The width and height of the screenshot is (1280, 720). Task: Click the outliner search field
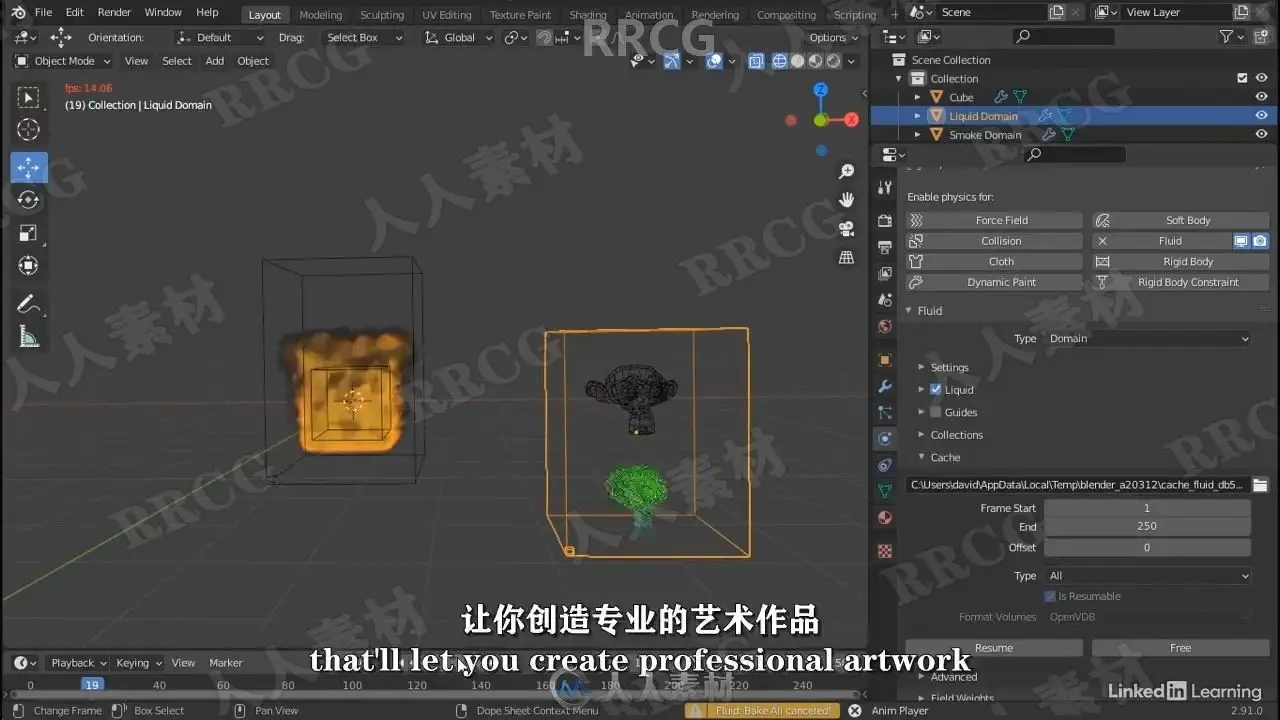(x=1062, y=36)
